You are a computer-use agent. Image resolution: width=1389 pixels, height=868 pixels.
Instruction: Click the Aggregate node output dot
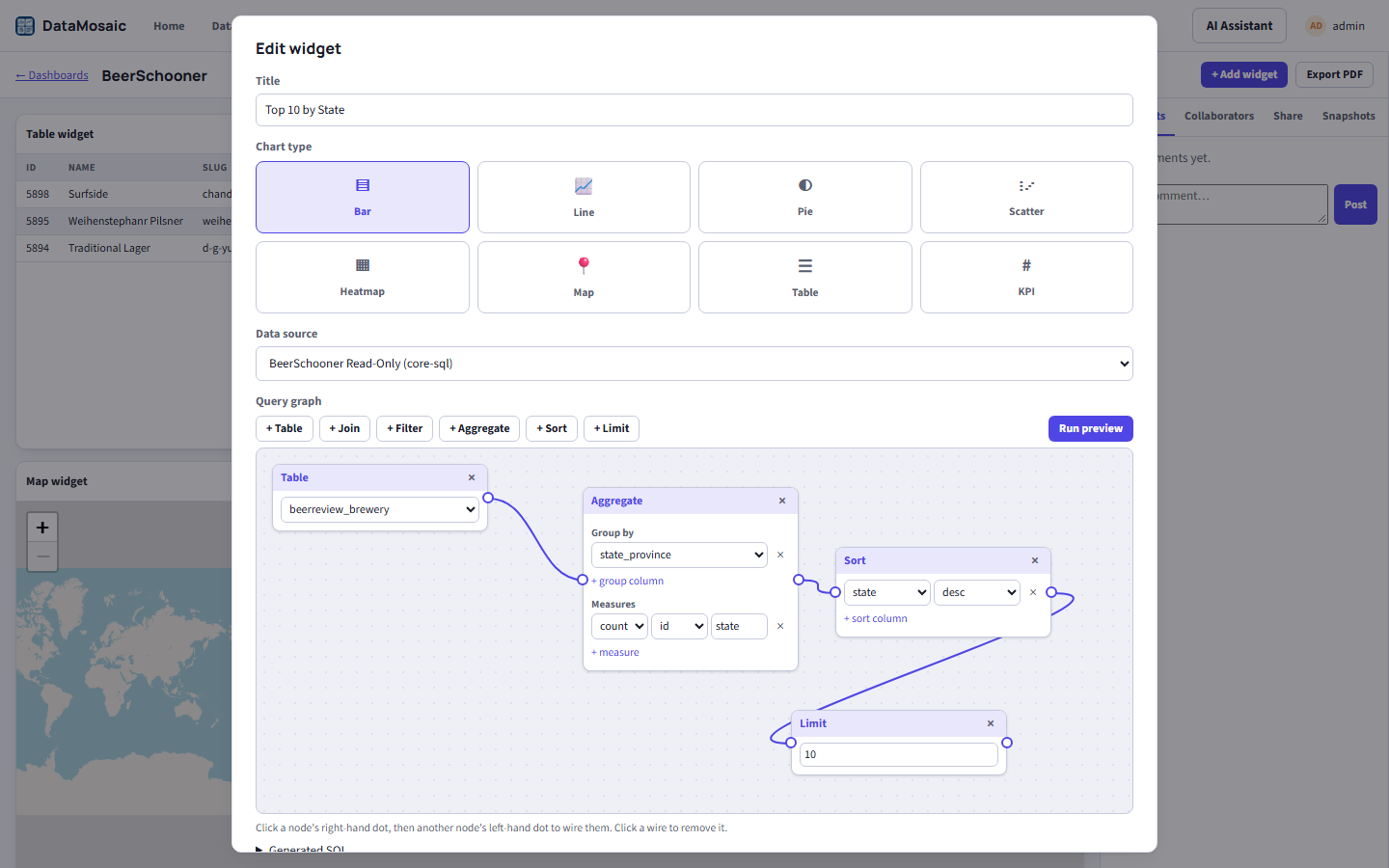tap(799, 580)
